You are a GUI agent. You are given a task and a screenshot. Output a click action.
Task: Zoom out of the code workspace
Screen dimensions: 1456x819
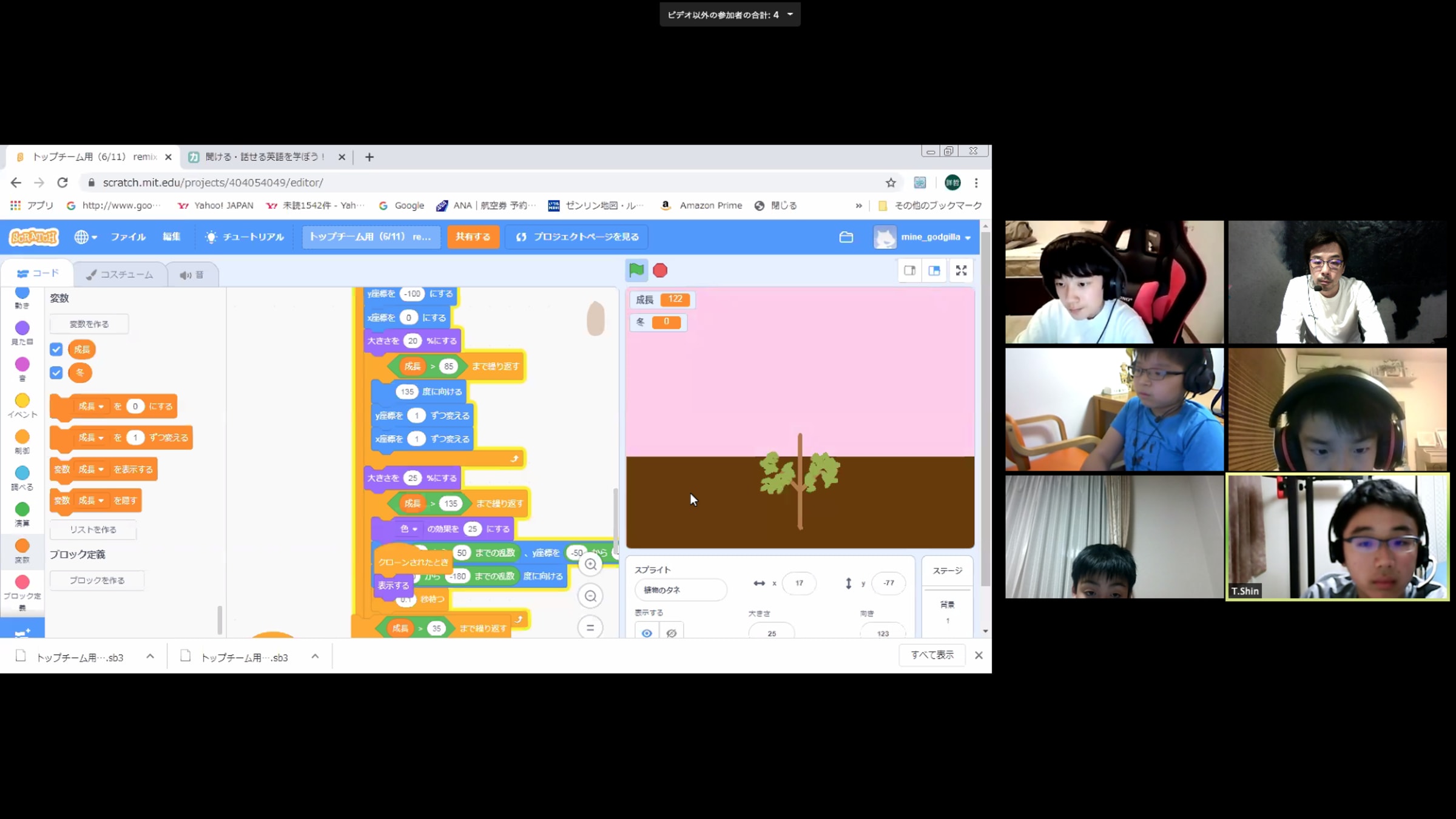coord(590,596)
